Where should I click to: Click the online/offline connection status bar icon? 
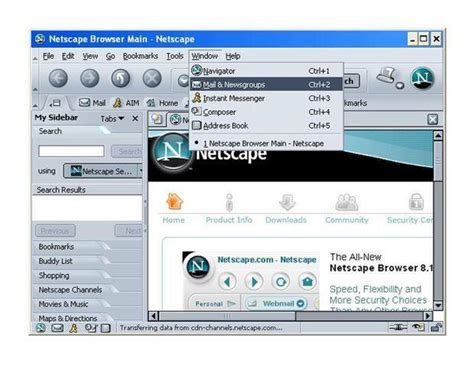tap(398, 328)
